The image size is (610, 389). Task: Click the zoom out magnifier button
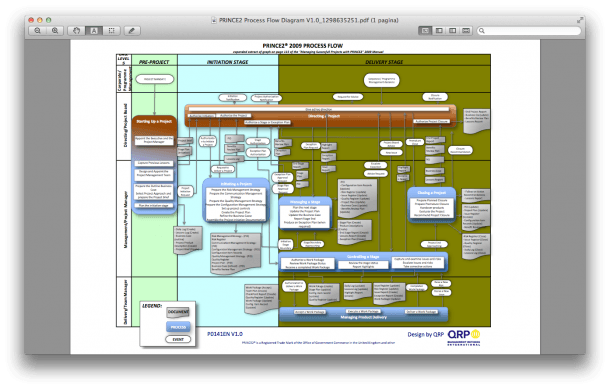(x=37, y=30)
